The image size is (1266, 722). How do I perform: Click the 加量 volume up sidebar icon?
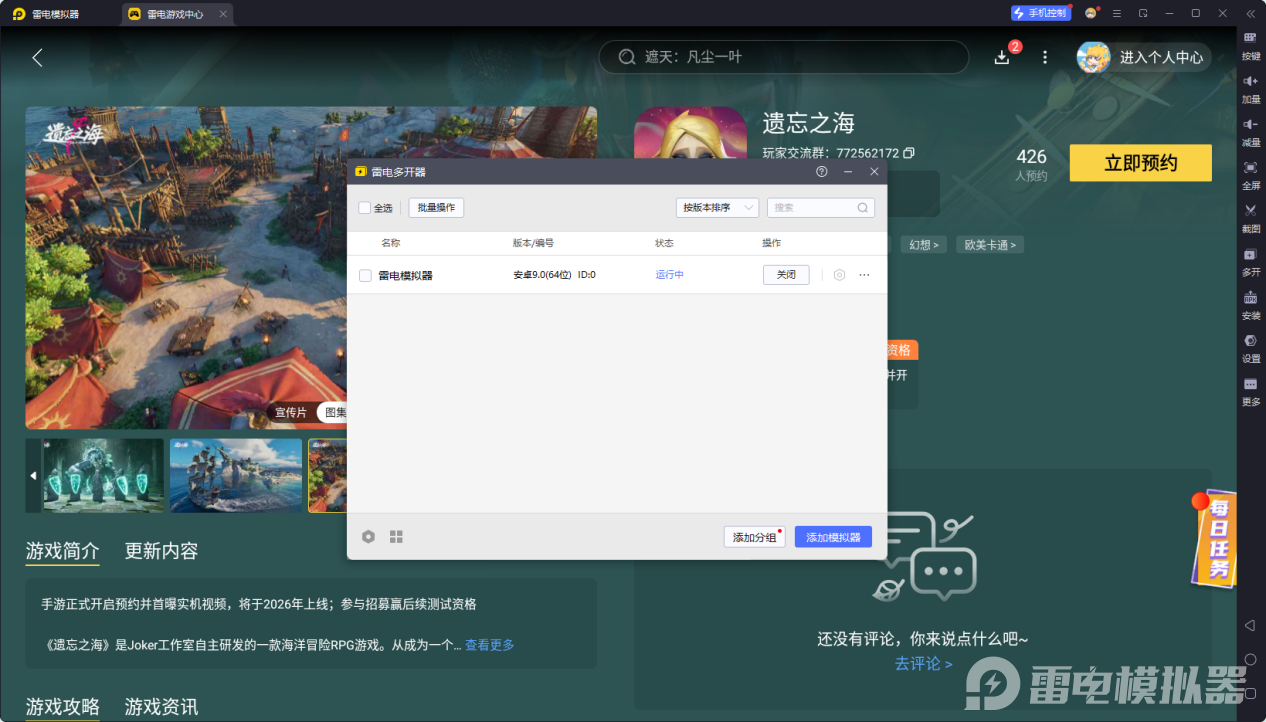(x=1250, y=88)
